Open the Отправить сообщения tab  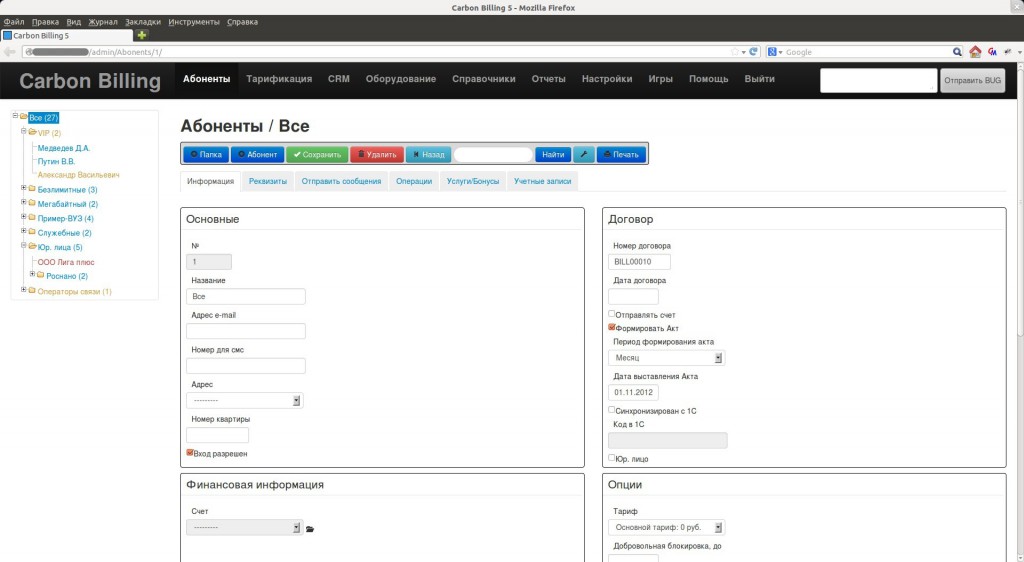tap(342, 181)
